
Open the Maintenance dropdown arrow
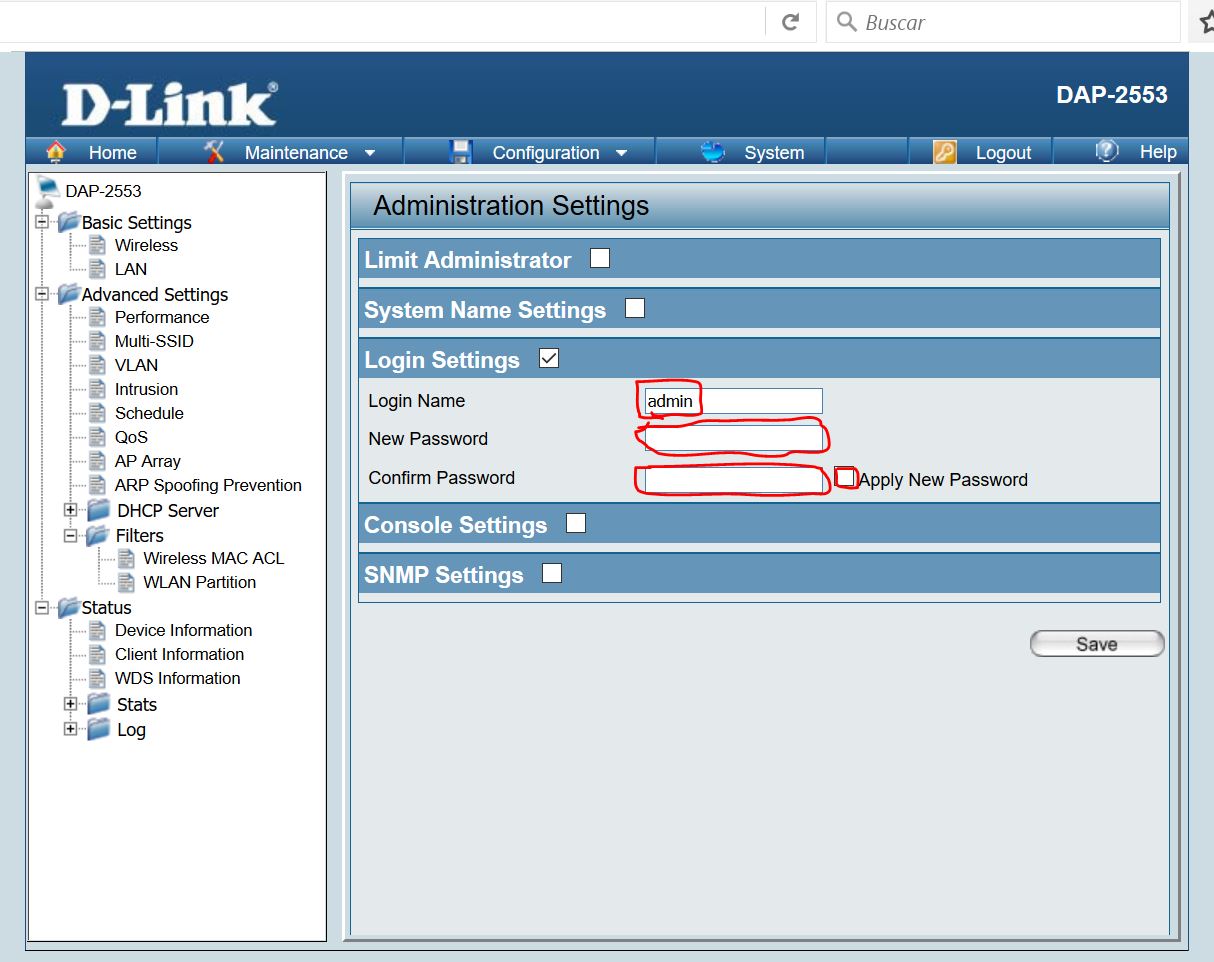point(370,153)
